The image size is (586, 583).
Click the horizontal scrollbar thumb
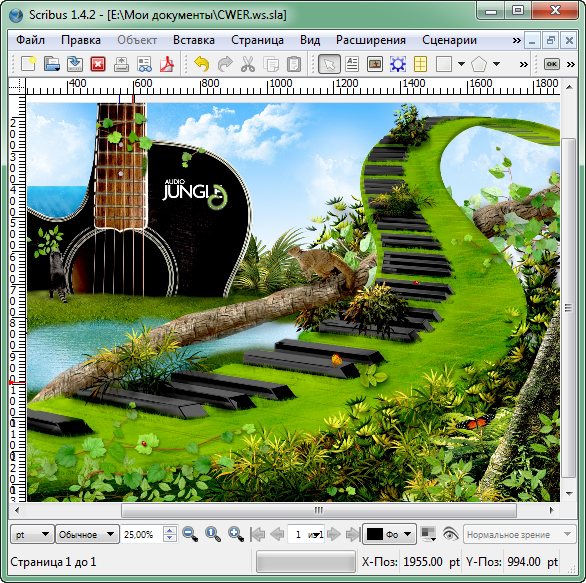(319, 510)
